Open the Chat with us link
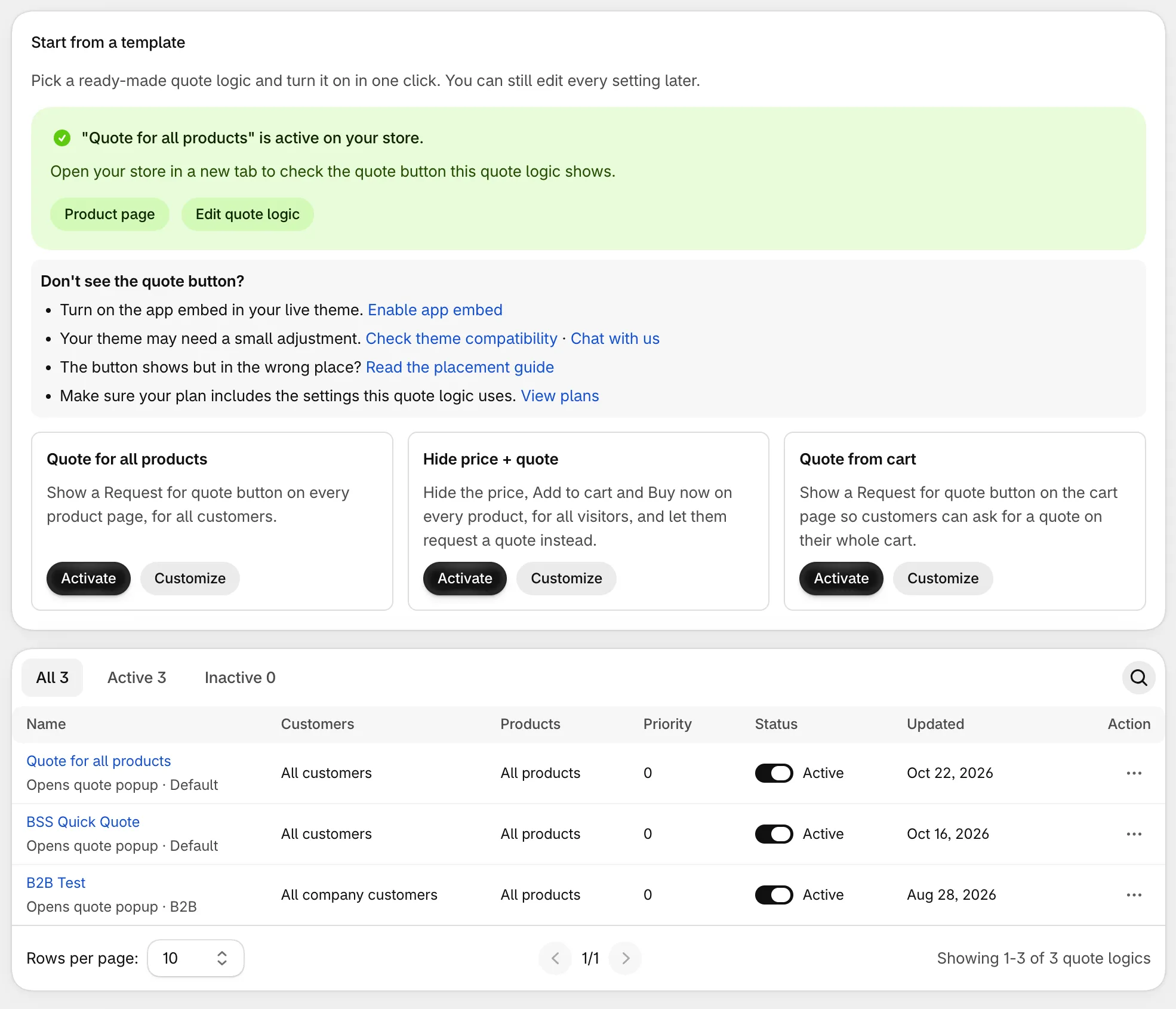 (615, 339)
